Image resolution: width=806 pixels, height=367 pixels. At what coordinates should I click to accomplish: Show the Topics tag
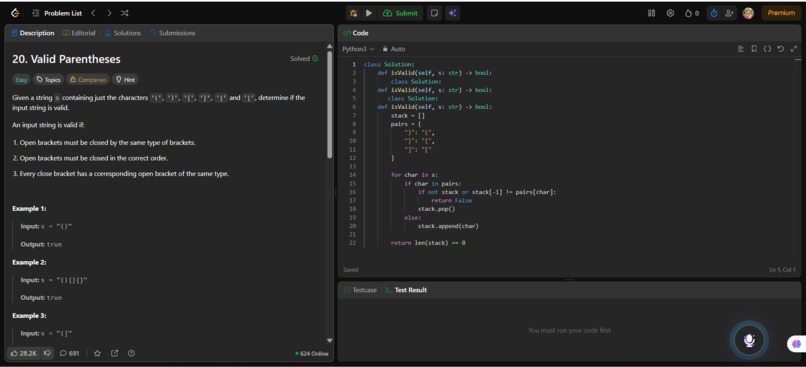point(48,80)
